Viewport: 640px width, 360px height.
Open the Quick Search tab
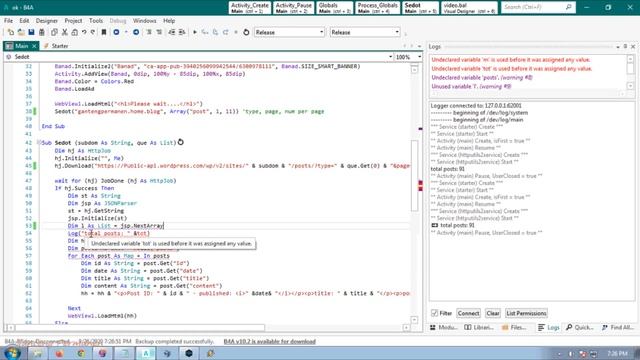point(580,327)
